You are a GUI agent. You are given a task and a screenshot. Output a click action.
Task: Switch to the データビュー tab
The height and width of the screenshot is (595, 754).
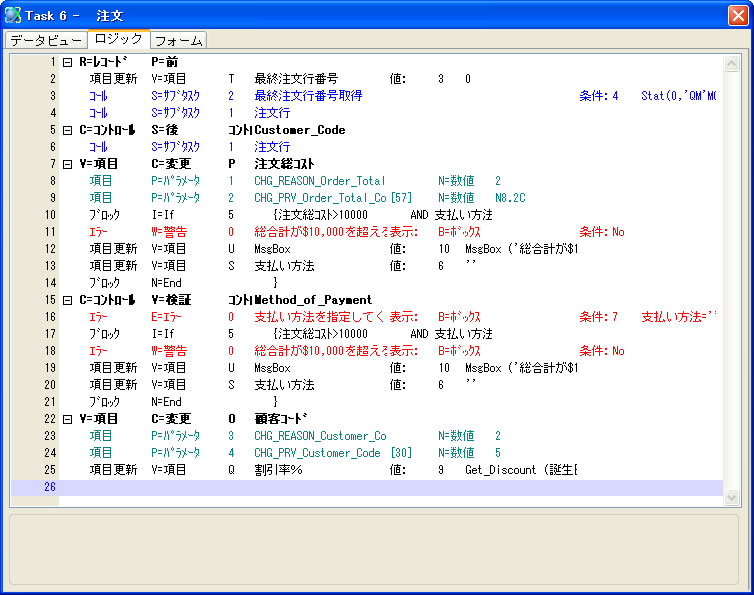pos(46,40)
